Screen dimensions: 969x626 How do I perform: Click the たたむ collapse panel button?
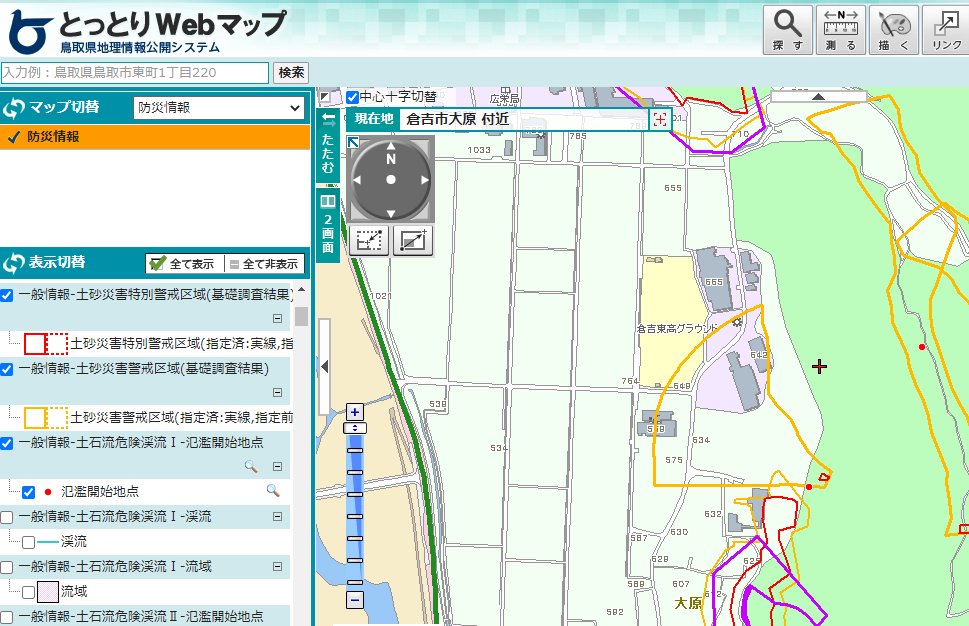(328, 146)
